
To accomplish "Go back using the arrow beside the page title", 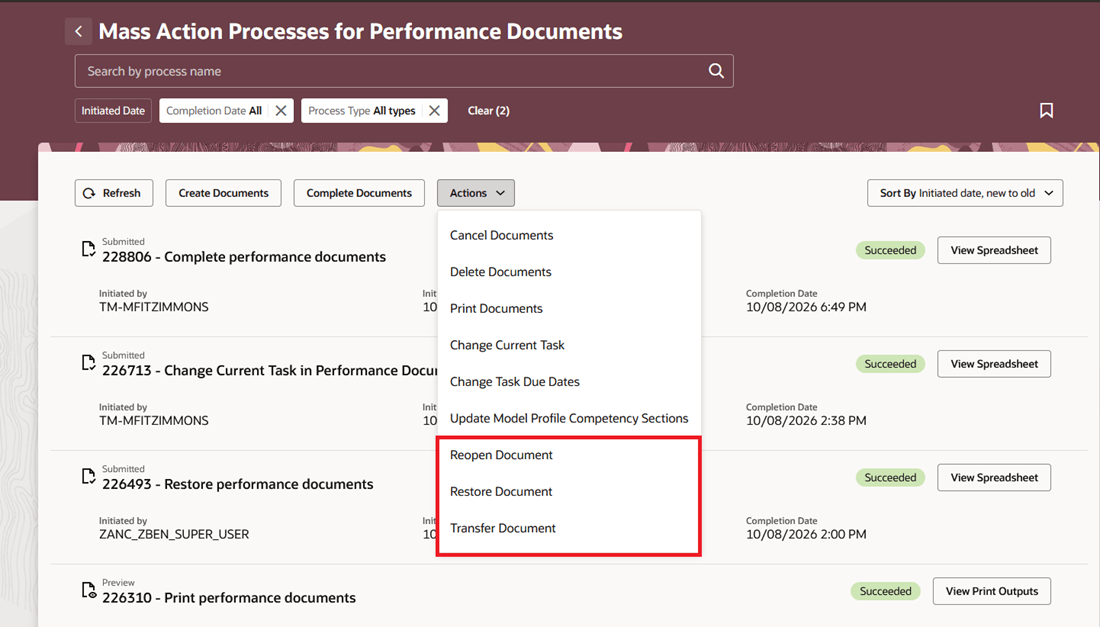I will tap(79, 32).
